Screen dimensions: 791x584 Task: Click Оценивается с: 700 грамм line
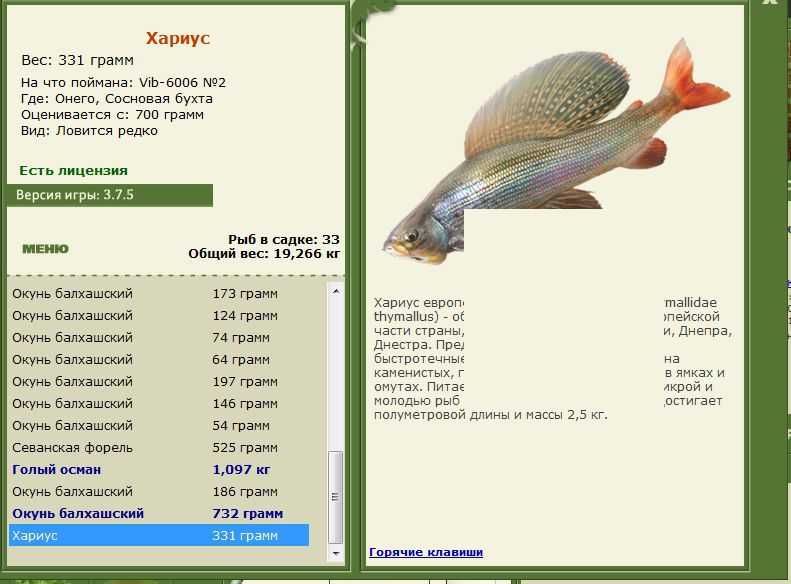(x=112, y=115)
